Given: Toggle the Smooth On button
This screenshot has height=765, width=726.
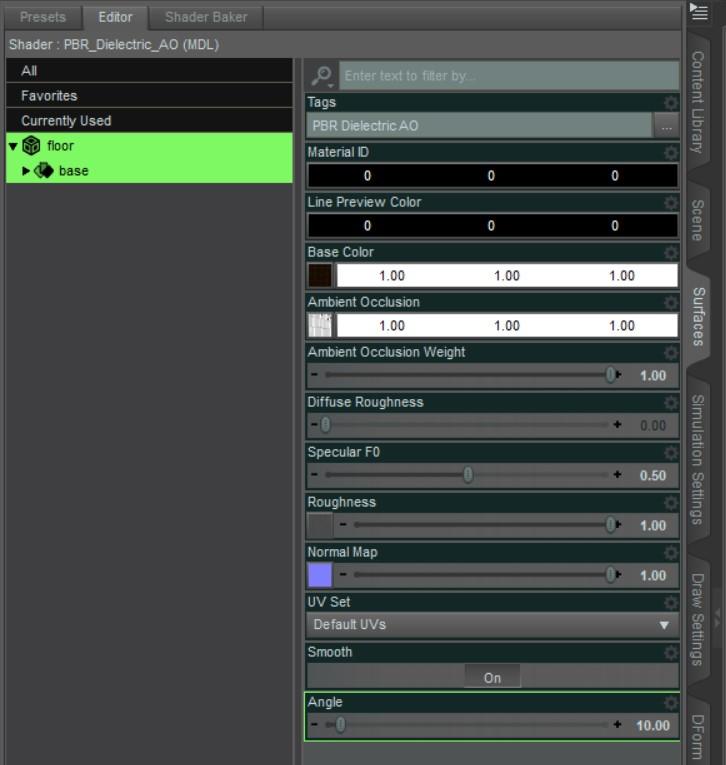Looking at the screenshot, I should tap(492, 677).
